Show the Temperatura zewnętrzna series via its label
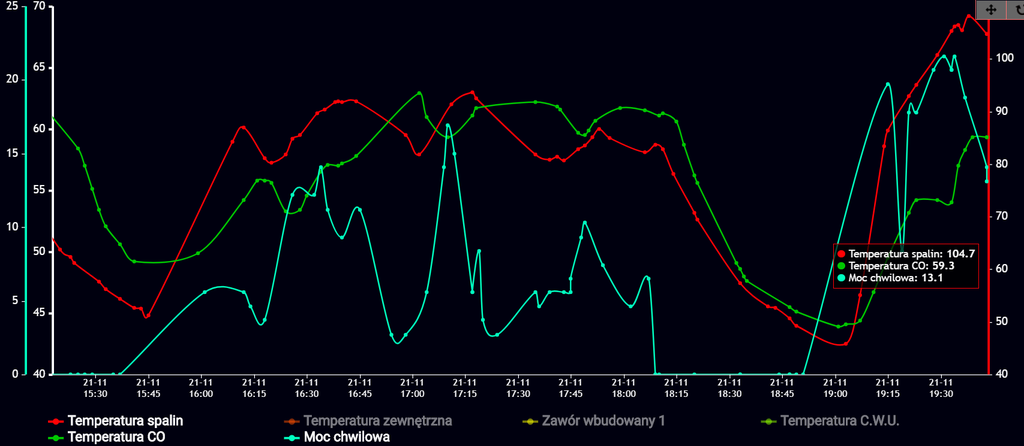 (378, 421)
